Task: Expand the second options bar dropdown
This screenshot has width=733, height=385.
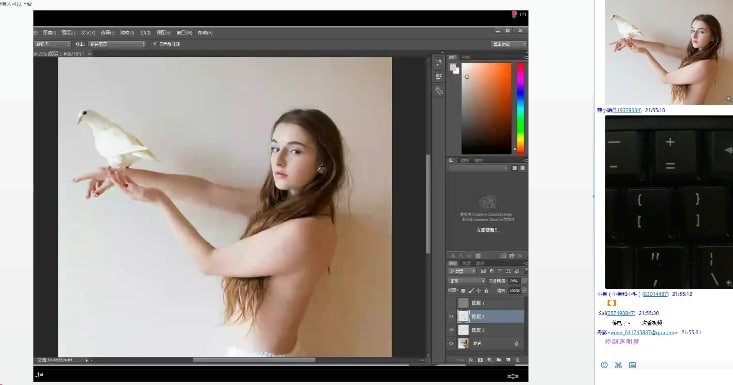Action: (117, 44)
